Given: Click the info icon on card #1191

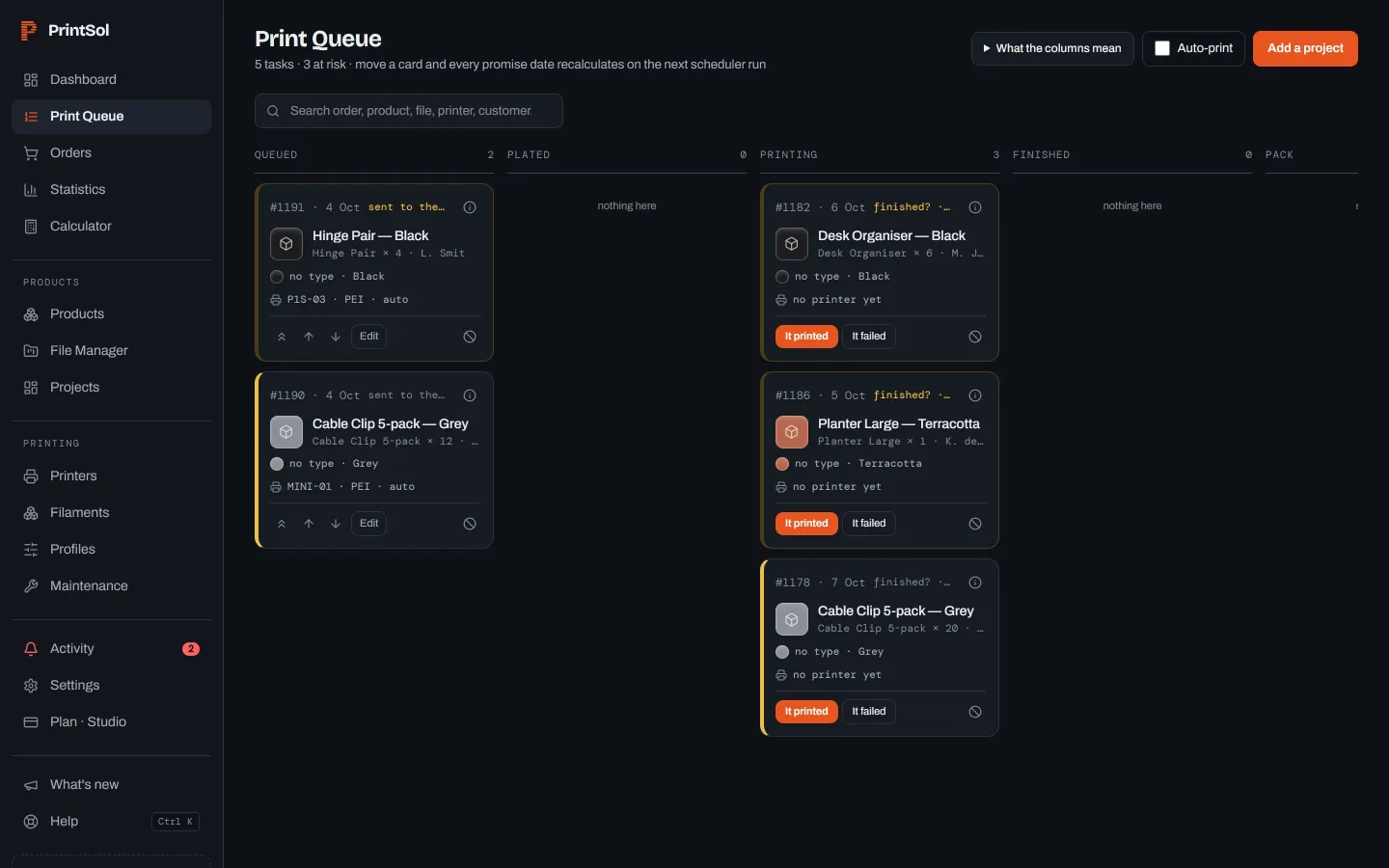Looking at the screenshot, I should coord(470,207).
